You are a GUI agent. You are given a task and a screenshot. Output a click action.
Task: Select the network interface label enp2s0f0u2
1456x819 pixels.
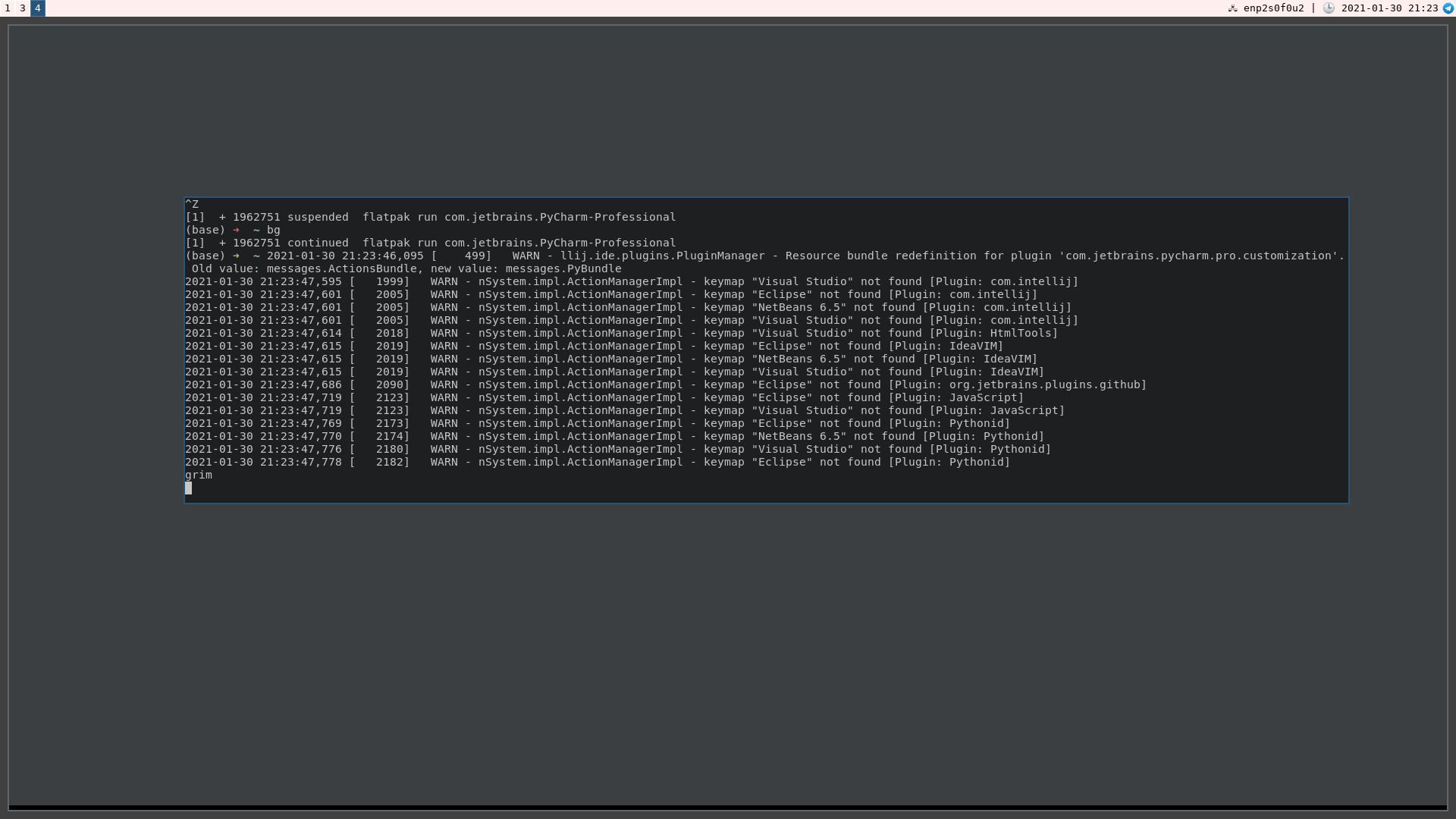(1273, 8)
